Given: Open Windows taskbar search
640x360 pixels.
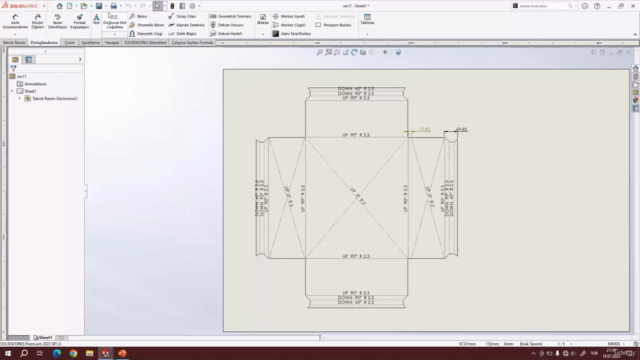Looking at the screenshot, I should (x=24, y=353).
